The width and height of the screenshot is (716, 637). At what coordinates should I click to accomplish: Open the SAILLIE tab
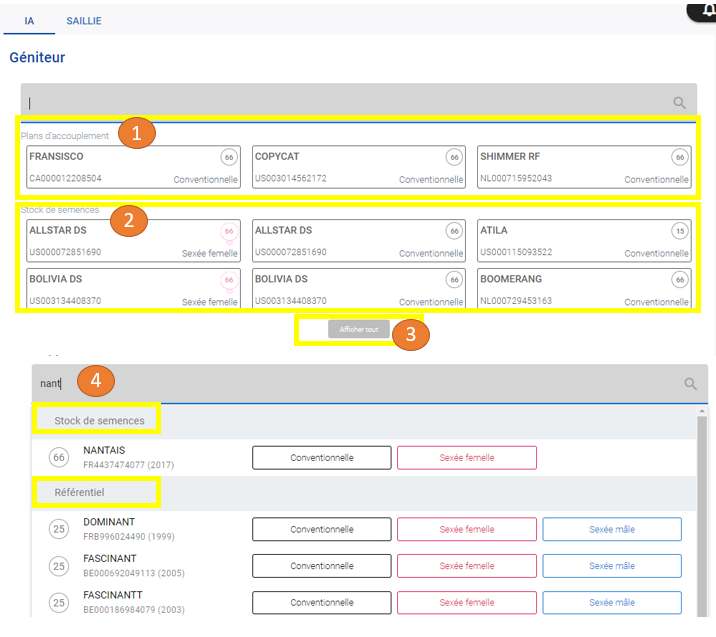(84, 21)
